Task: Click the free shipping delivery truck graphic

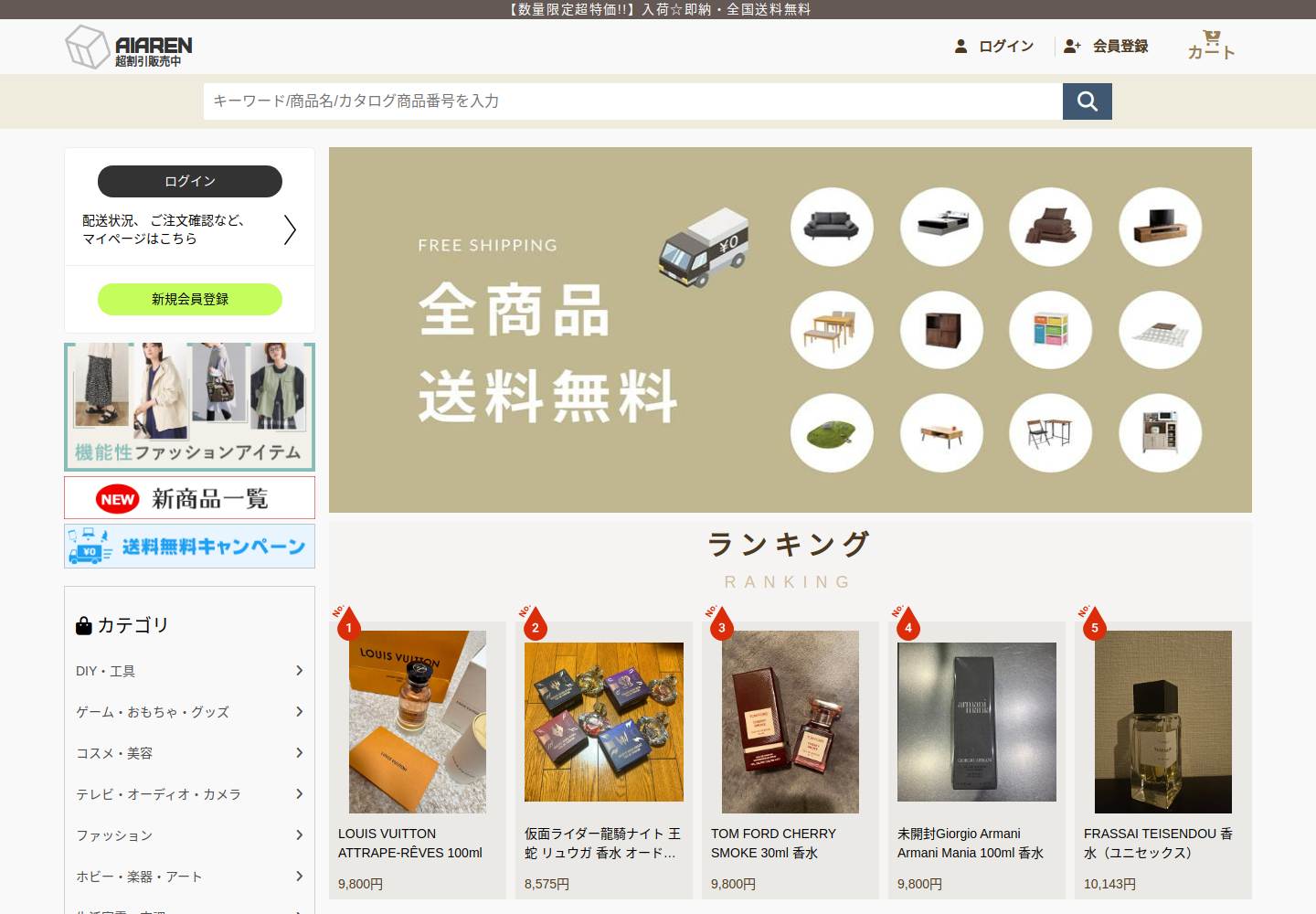Action: click(x=704, y=247)
